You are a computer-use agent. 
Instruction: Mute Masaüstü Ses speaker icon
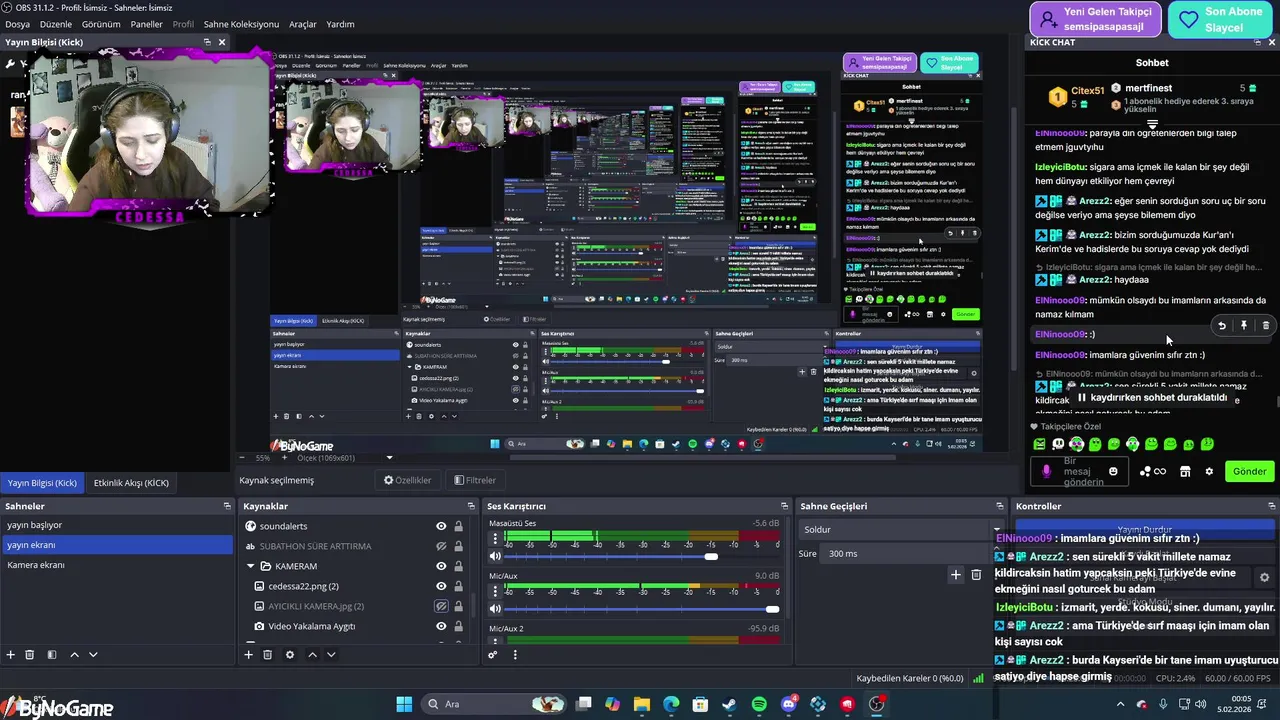495,556
